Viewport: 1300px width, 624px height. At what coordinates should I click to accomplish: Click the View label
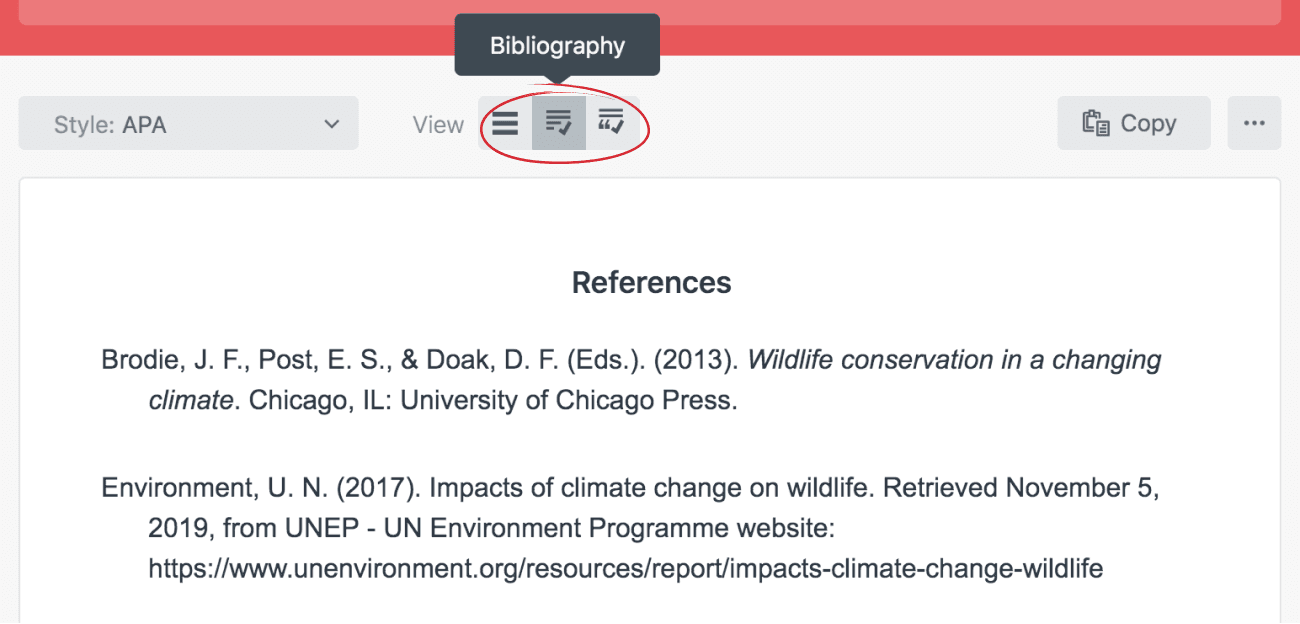(x=438, y=125)
